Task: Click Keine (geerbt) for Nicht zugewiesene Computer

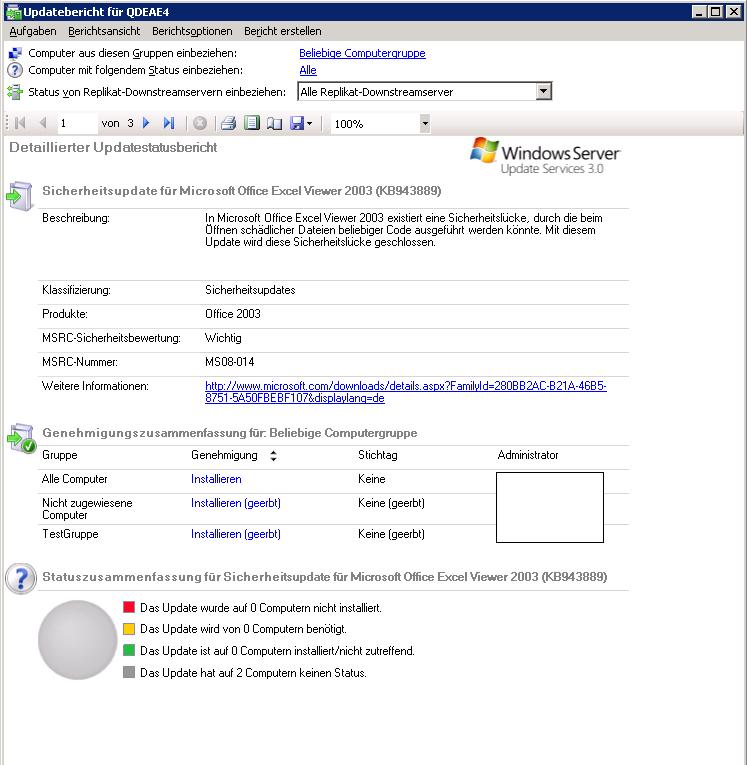Action: (391, 503)
